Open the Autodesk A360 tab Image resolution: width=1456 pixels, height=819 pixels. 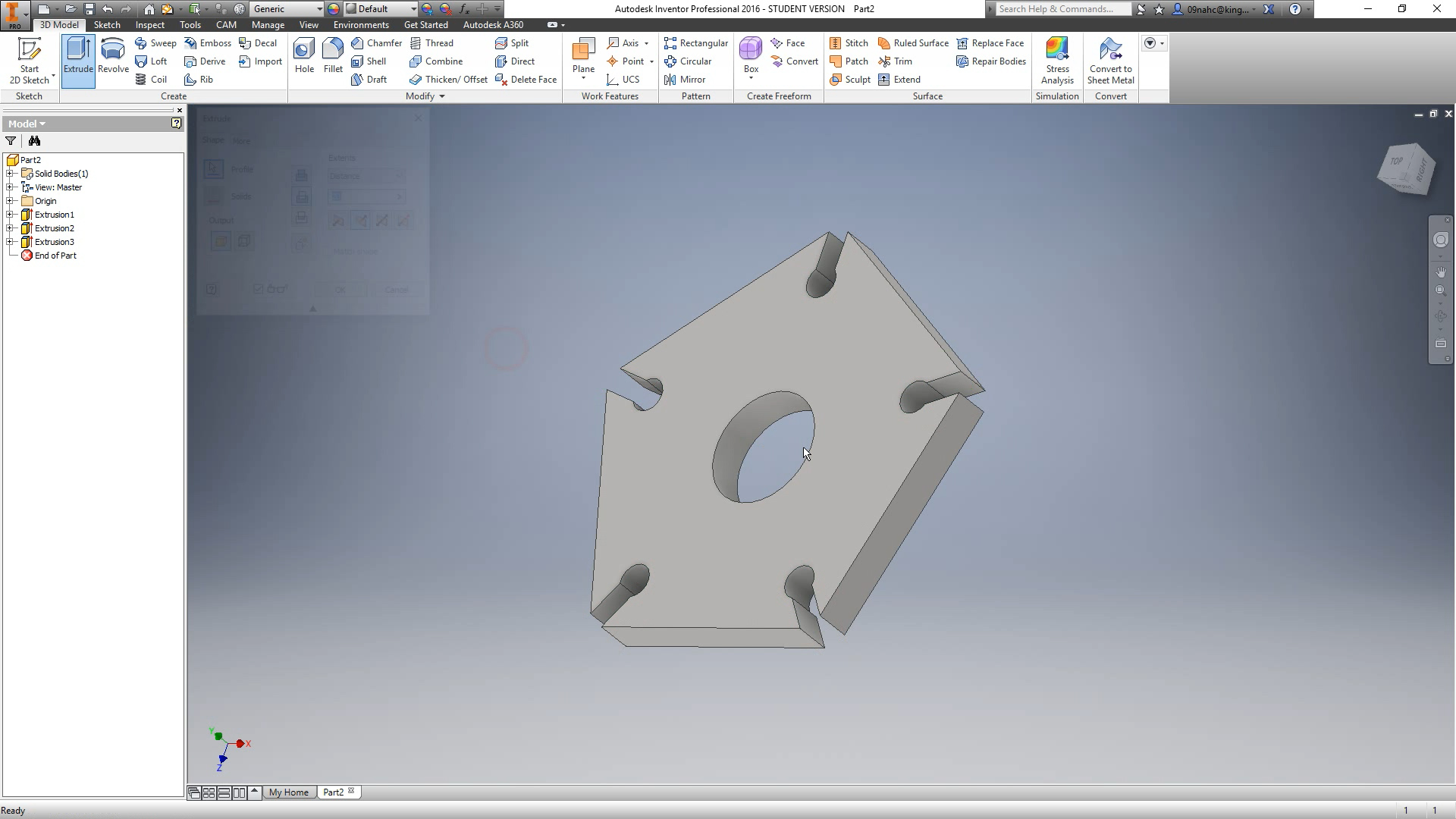click(x=493, y=25)
